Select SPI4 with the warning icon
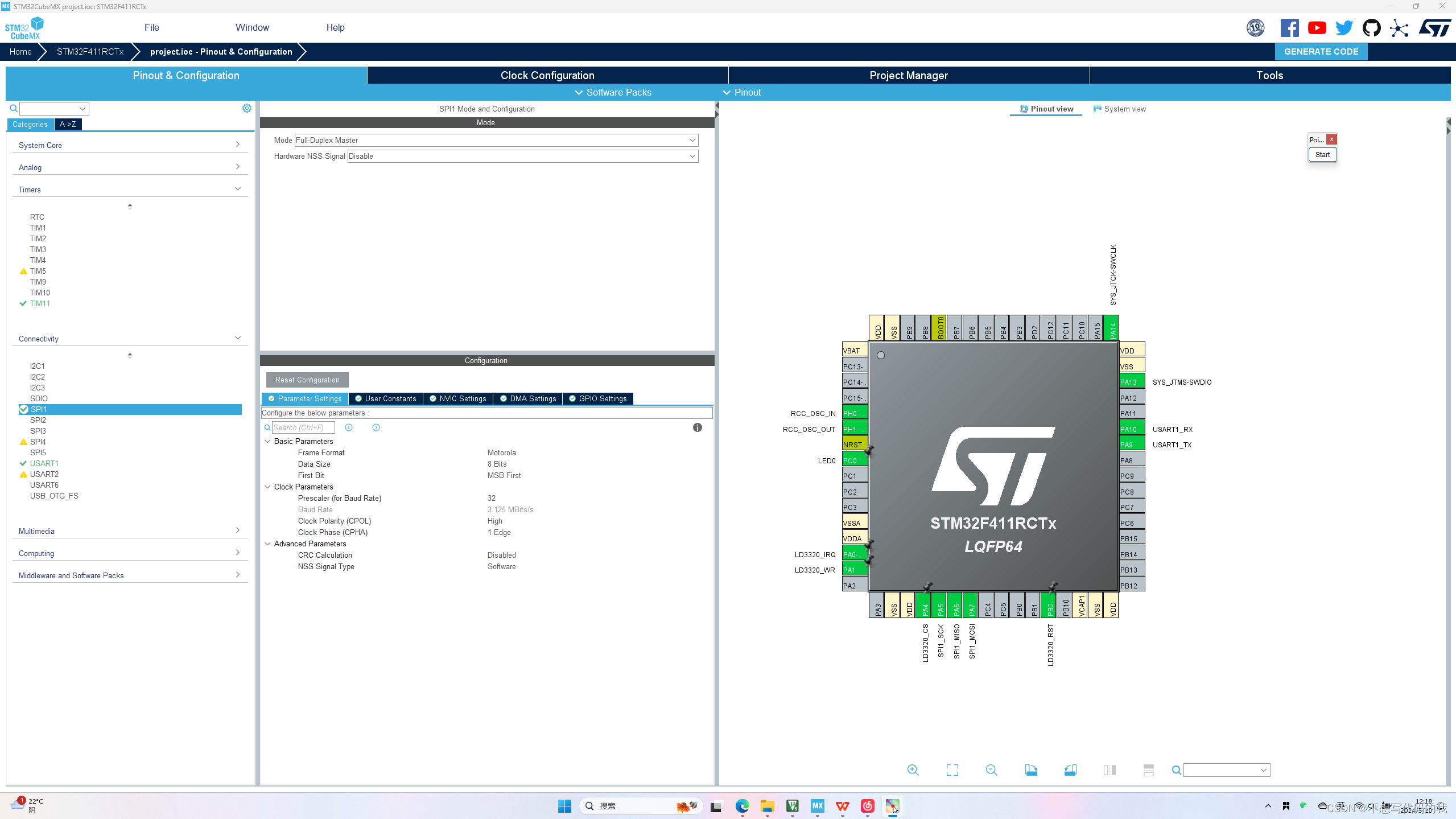The image size is (1456, 819). [x=38, y=442]
